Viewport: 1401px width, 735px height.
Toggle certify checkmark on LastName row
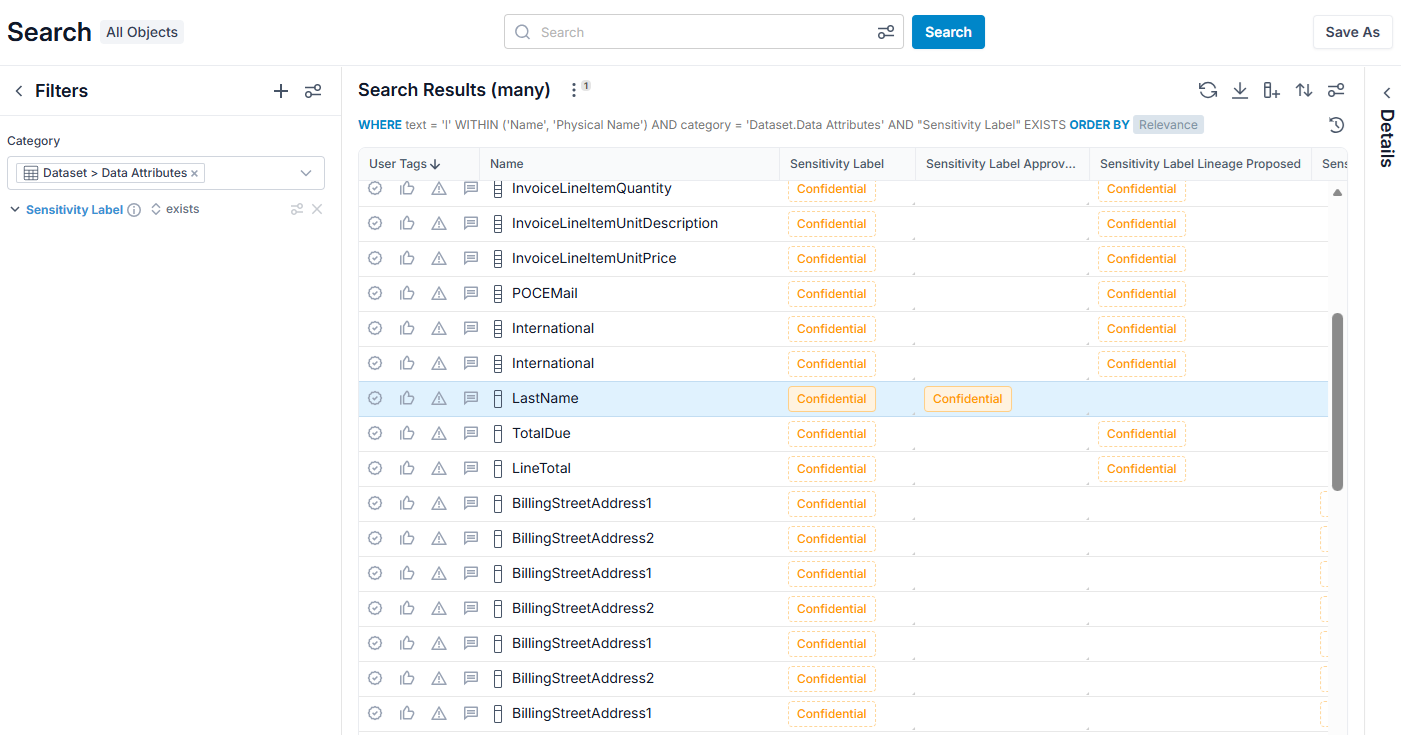click(375, 398)
